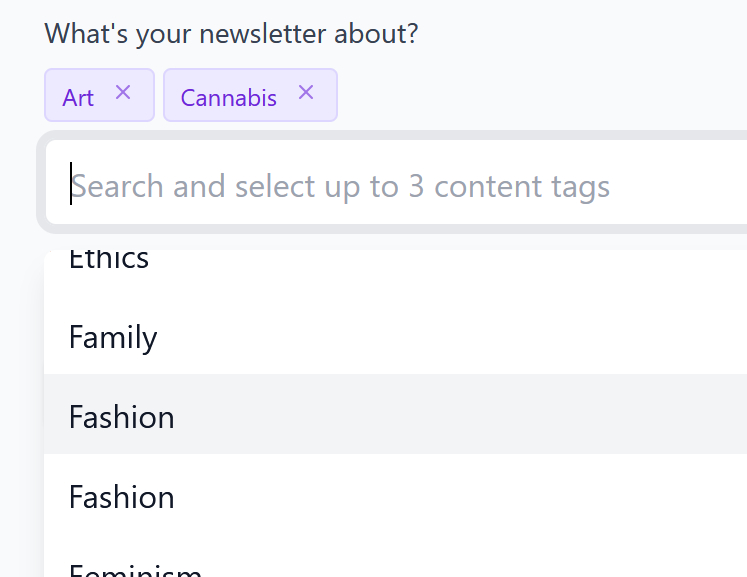Select the non-highlighted Fashion option
The height and width of the screenshot is (577, 747).
coord(122,497)
